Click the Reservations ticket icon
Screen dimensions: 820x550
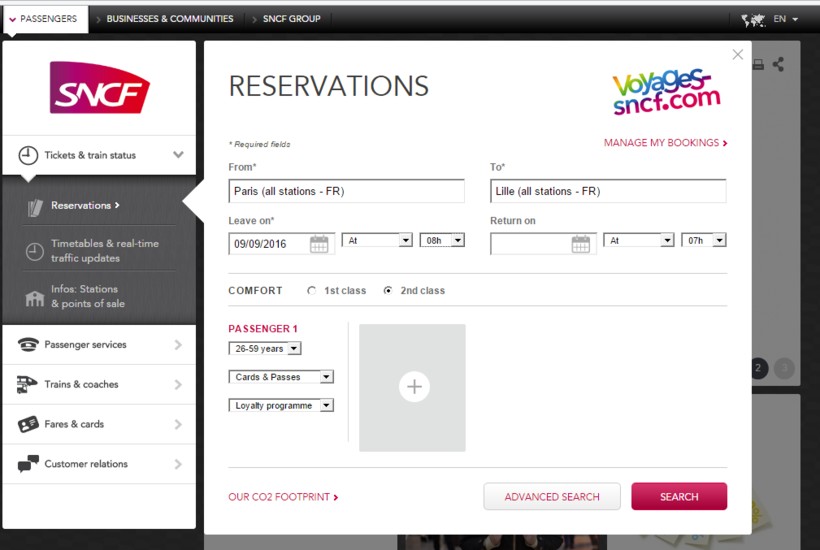(35, 208)
